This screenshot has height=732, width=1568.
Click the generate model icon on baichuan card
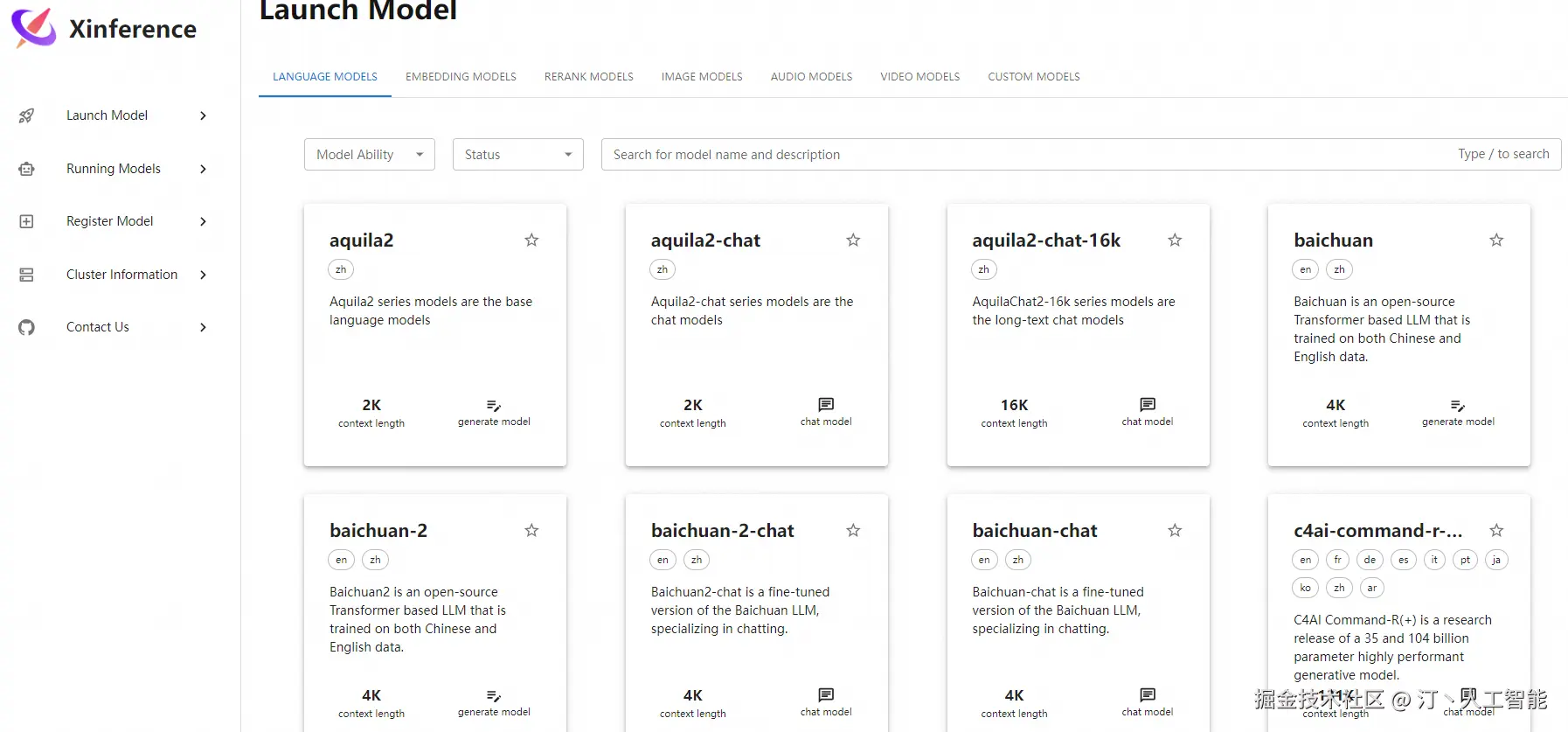(1458, 405)
